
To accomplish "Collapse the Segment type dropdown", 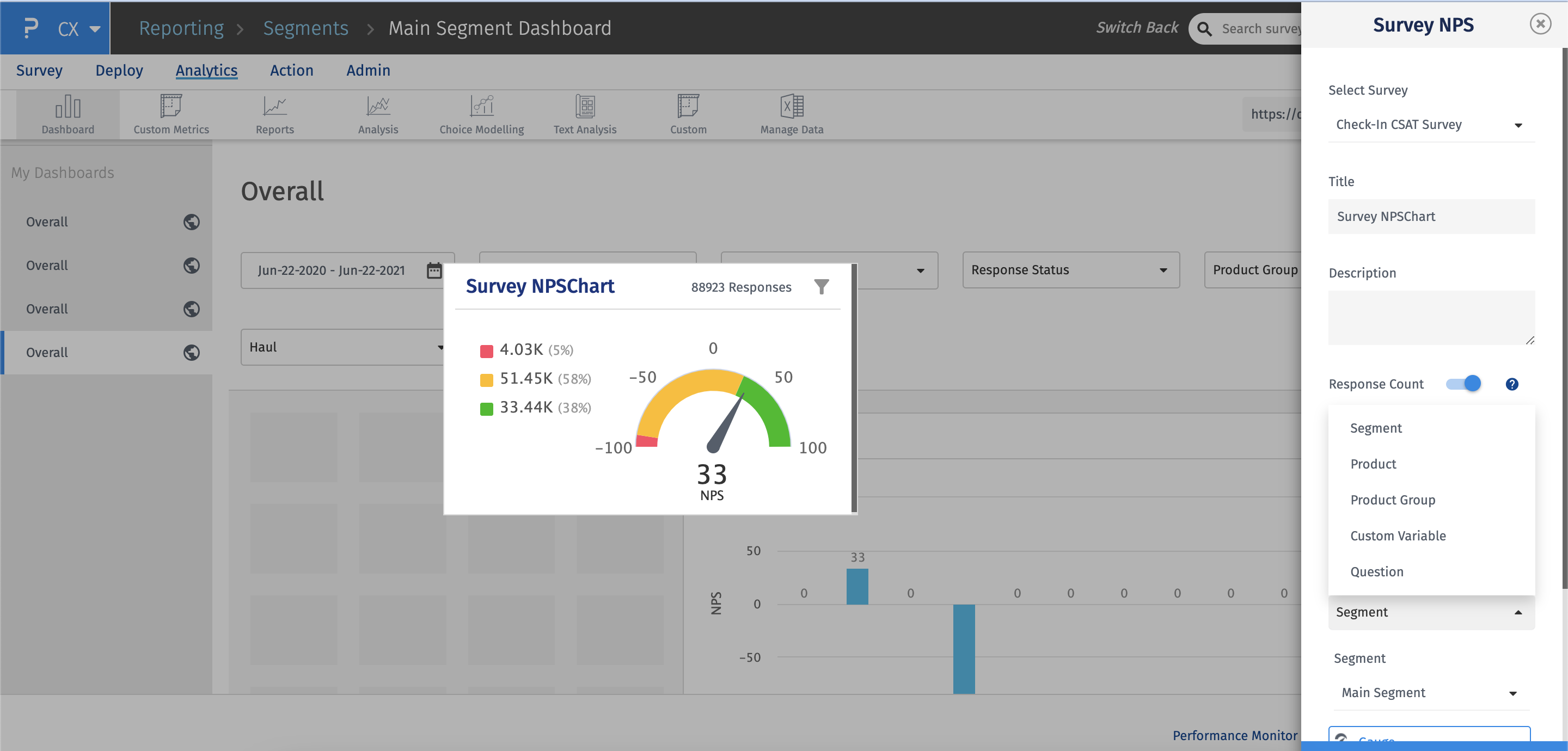I will 1431,612.
